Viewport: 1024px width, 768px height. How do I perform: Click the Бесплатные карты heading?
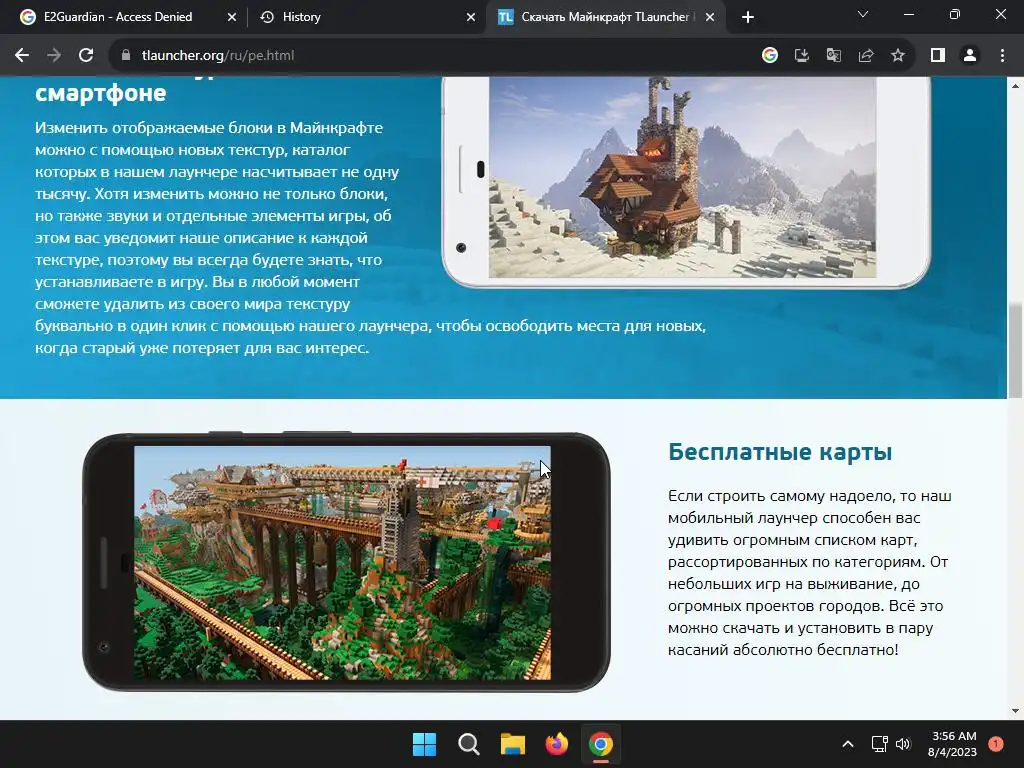click(x=780, y=452)
